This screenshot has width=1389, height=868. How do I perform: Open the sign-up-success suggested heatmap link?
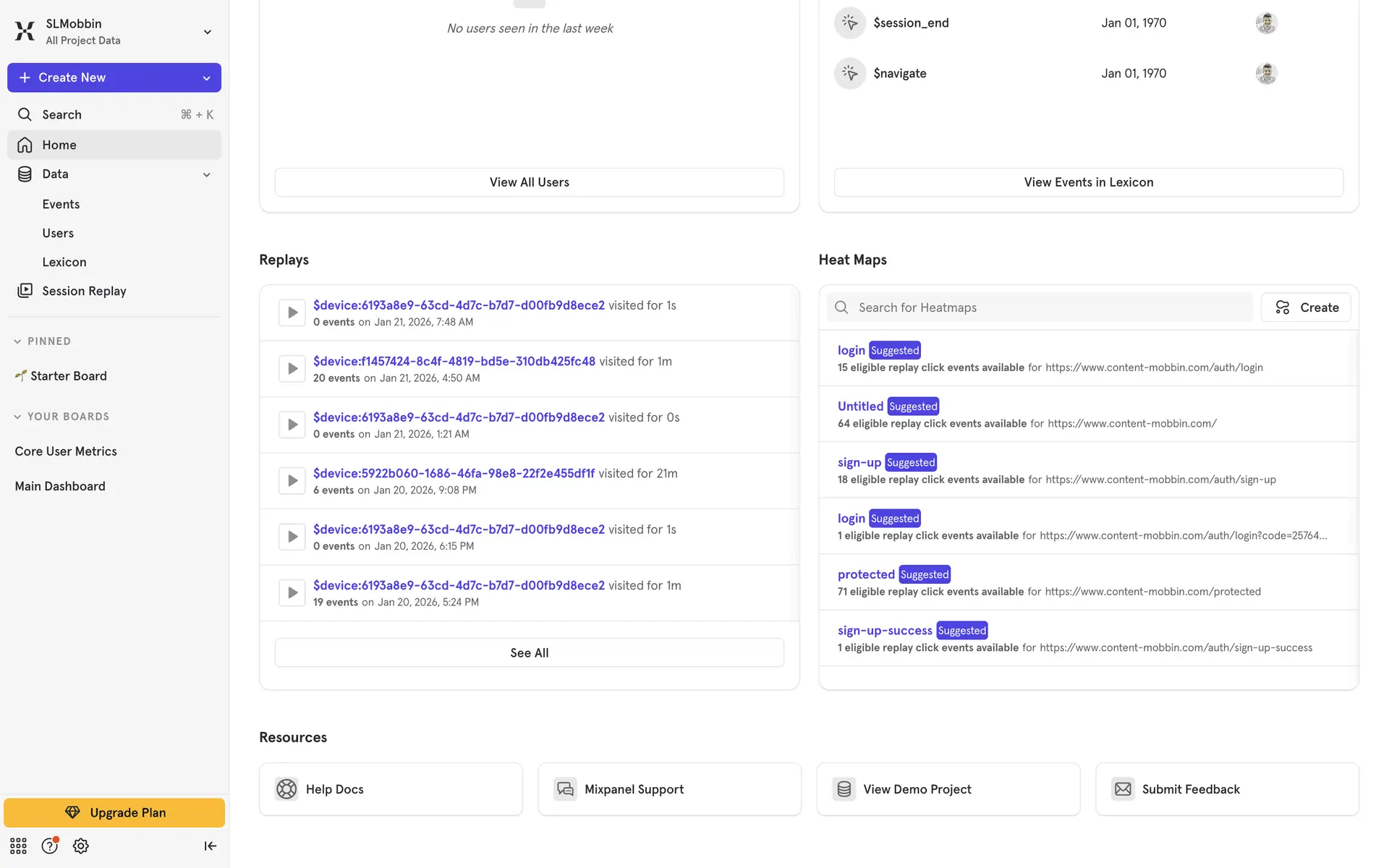[885, 630]
